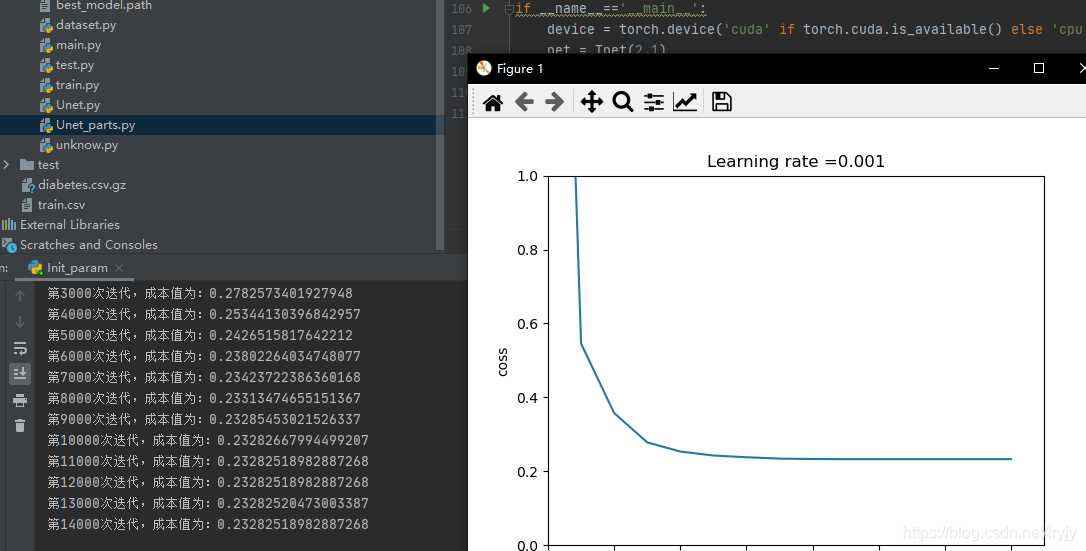Click the scroll up arrow in run console
Screen dimensions: 1086x551
click(20, 296)
